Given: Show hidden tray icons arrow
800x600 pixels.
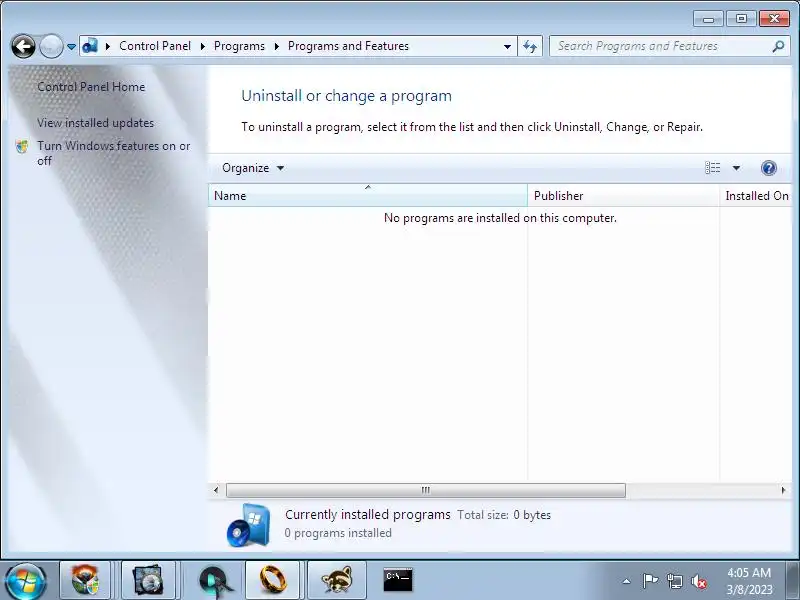Looking at the screenshot, I should tap(627, 581).
